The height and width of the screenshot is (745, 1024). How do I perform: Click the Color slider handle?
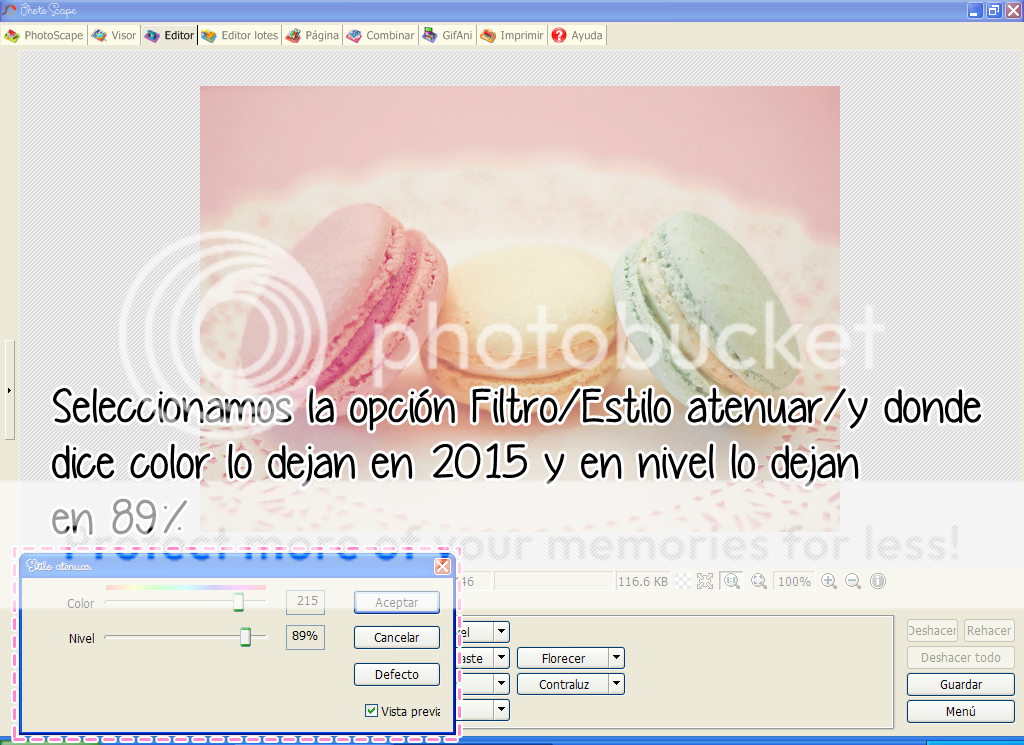tap(238, 602)
